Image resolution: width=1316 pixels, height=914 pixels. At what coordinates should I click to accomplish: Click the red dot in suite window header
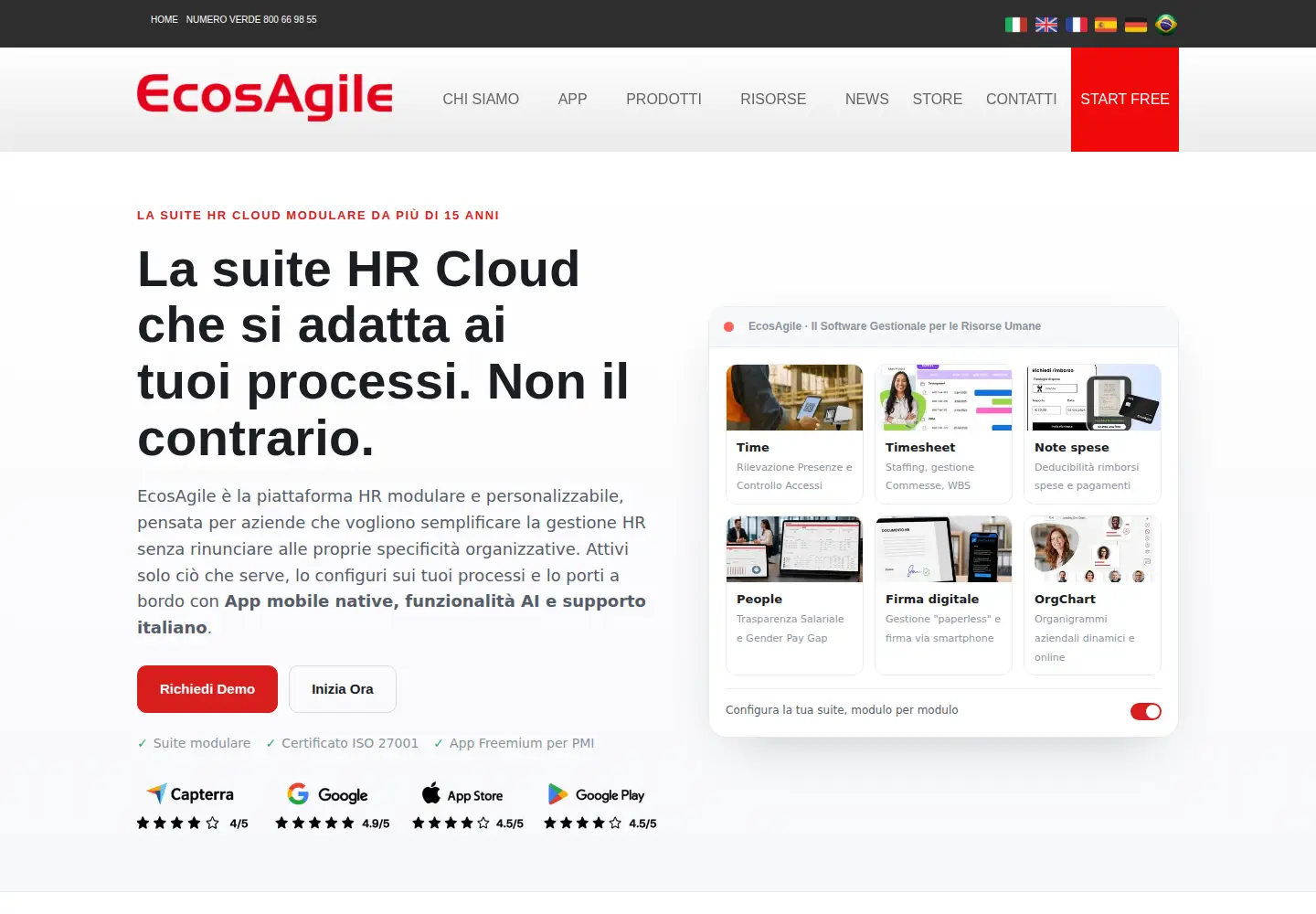point(728,326)
